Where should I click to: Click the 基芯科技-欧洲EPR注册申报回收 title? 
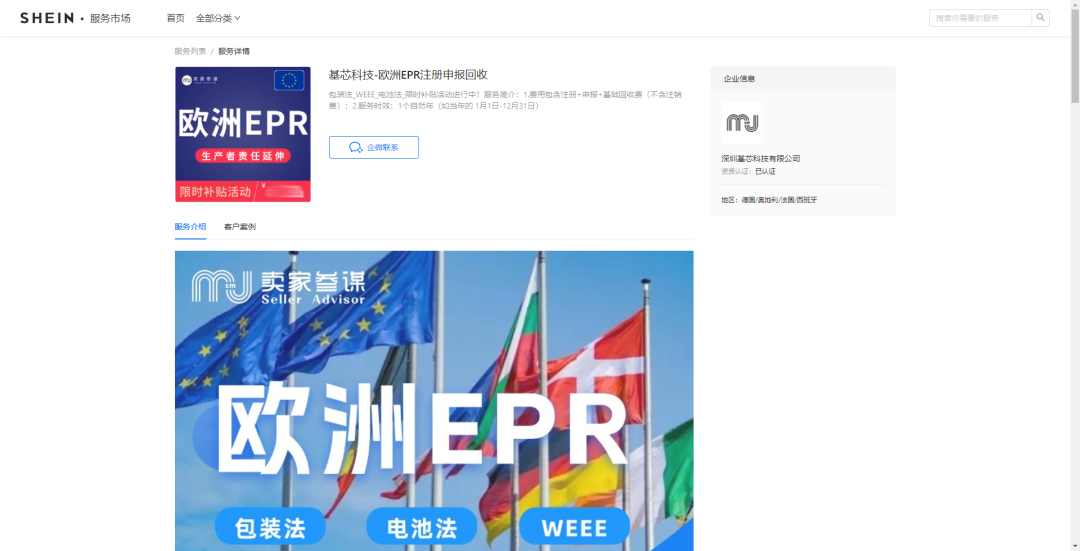(x=408, y=75)
